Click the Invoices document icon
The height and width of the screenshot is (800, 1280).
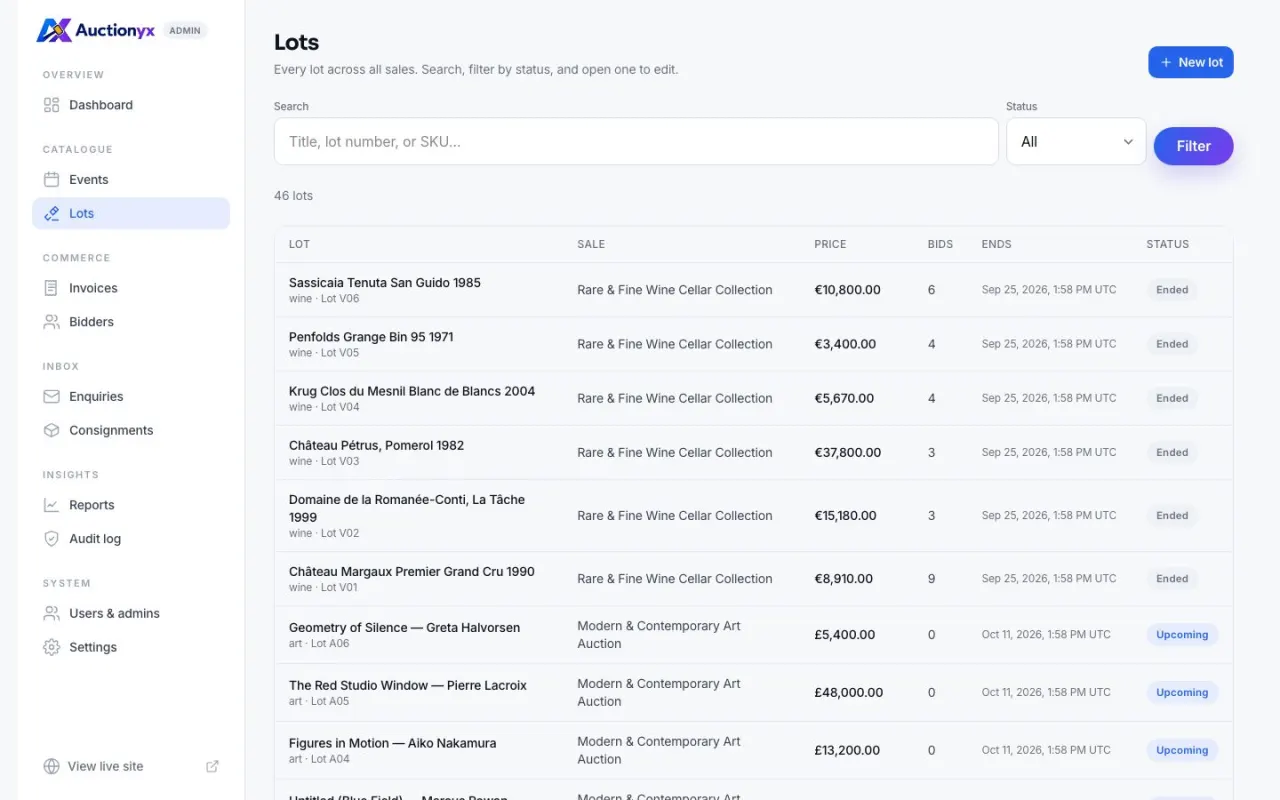pyautogui.click(x=52, y=288)
